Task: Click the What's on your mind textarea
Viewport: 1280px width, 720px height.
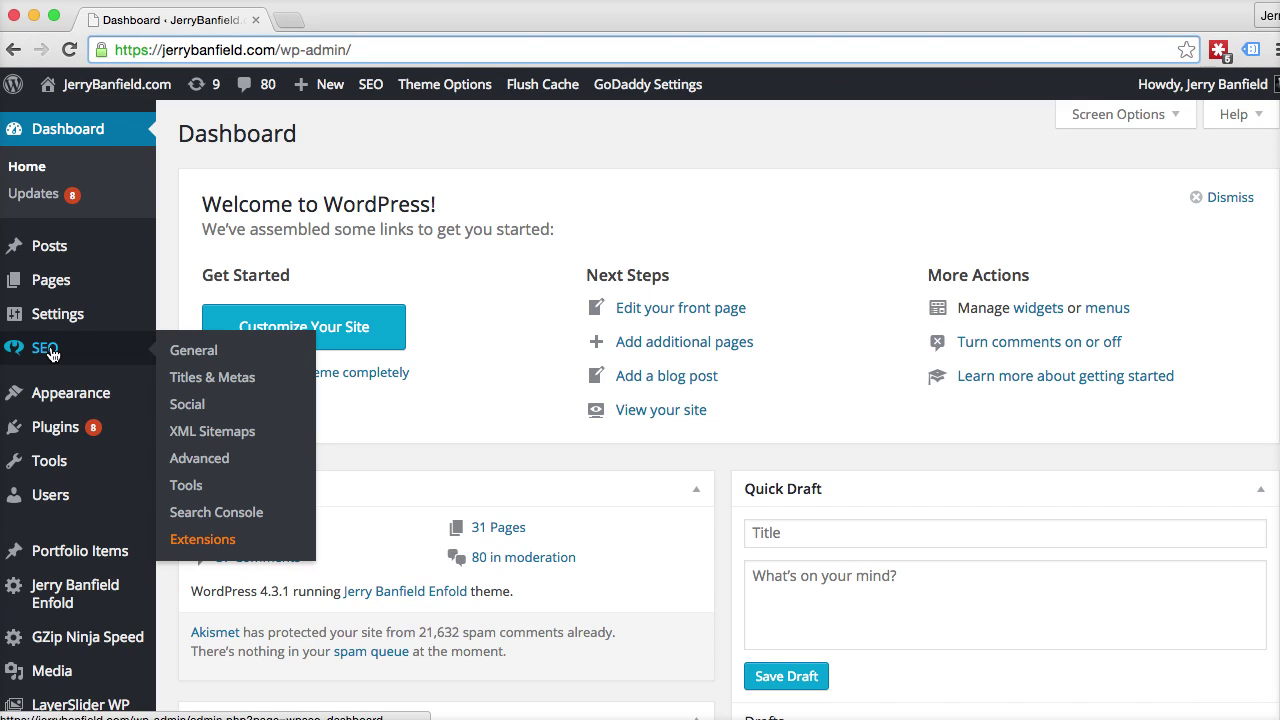Action: pyautogui.click(x=1005, y=605)
